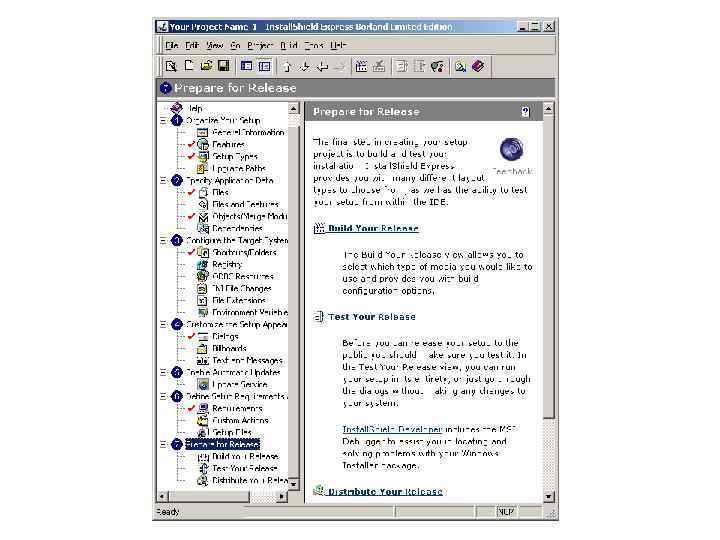Click the Open folder toolbar icon
This screenshot has height=540, width=720.
click(206, 66)
